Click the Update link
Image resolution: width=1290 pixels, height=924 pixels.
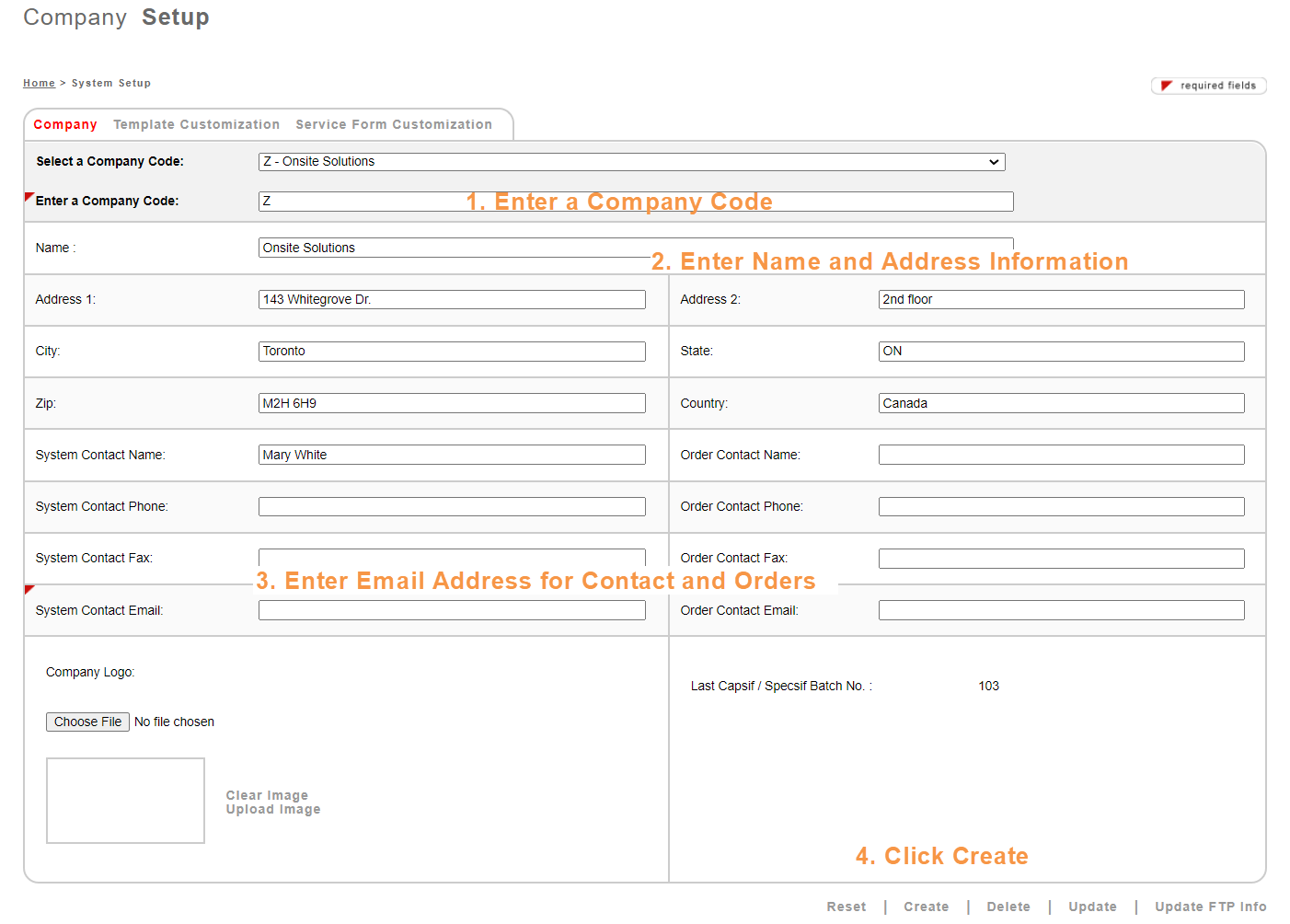[x=1092, y=907]
